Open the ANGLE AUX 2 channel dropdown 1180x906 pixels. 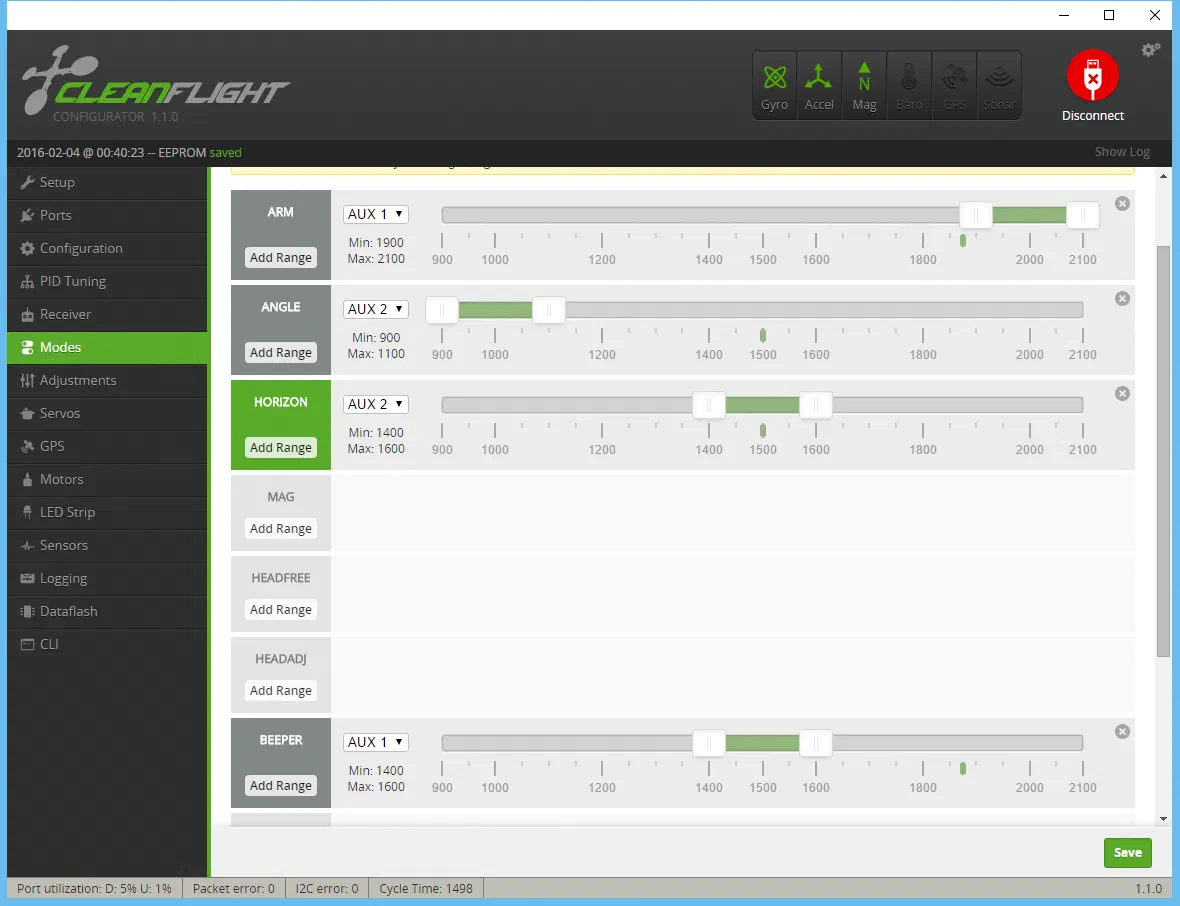pos(376,309)
